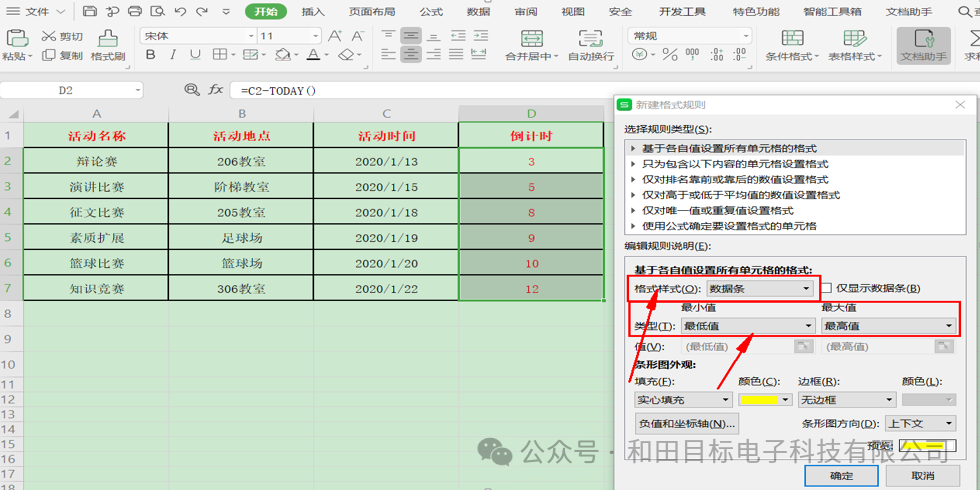Toggle Bold formatting
The height and width of the screenshot is (490, 980).
[x=150, y=55]
